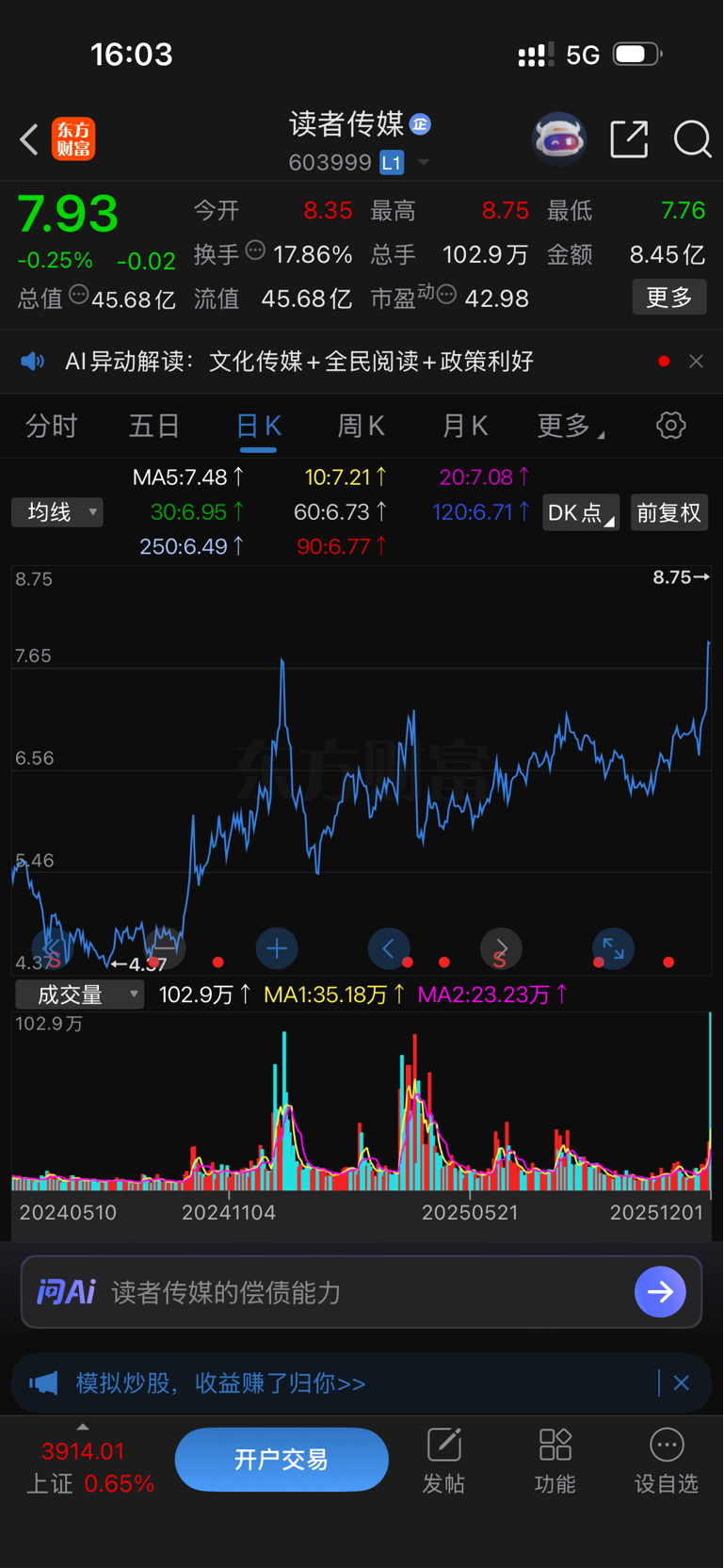Viewport: 724px width, 1568px height.
Task: Tap the speaker icon in AI异动解读 bar
Action: [x=33, y=362]
